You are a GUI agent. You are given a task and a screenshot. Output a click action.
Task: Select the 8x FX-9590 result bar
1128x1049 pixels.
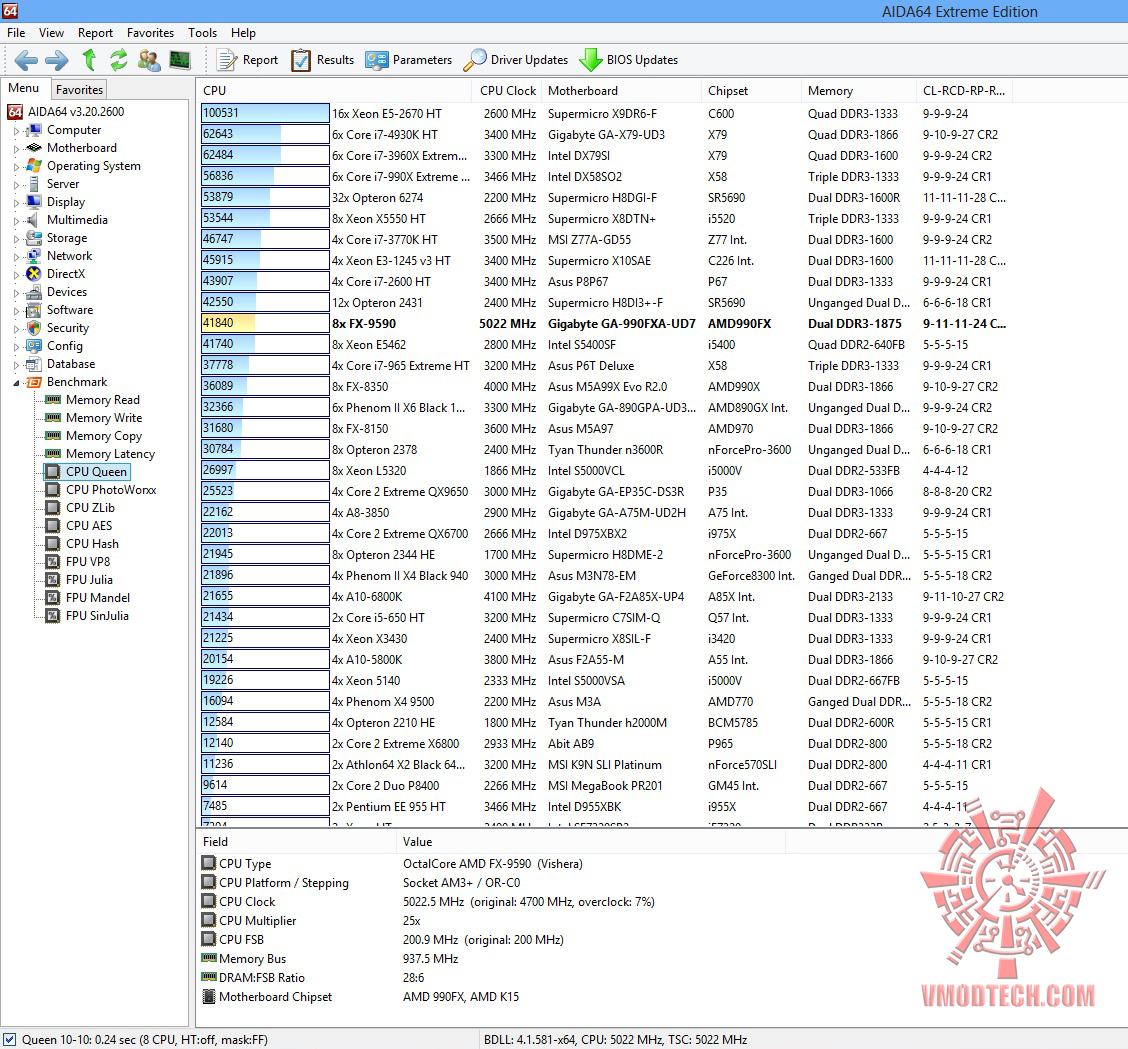pyautogui.click(x=265, y=323)
